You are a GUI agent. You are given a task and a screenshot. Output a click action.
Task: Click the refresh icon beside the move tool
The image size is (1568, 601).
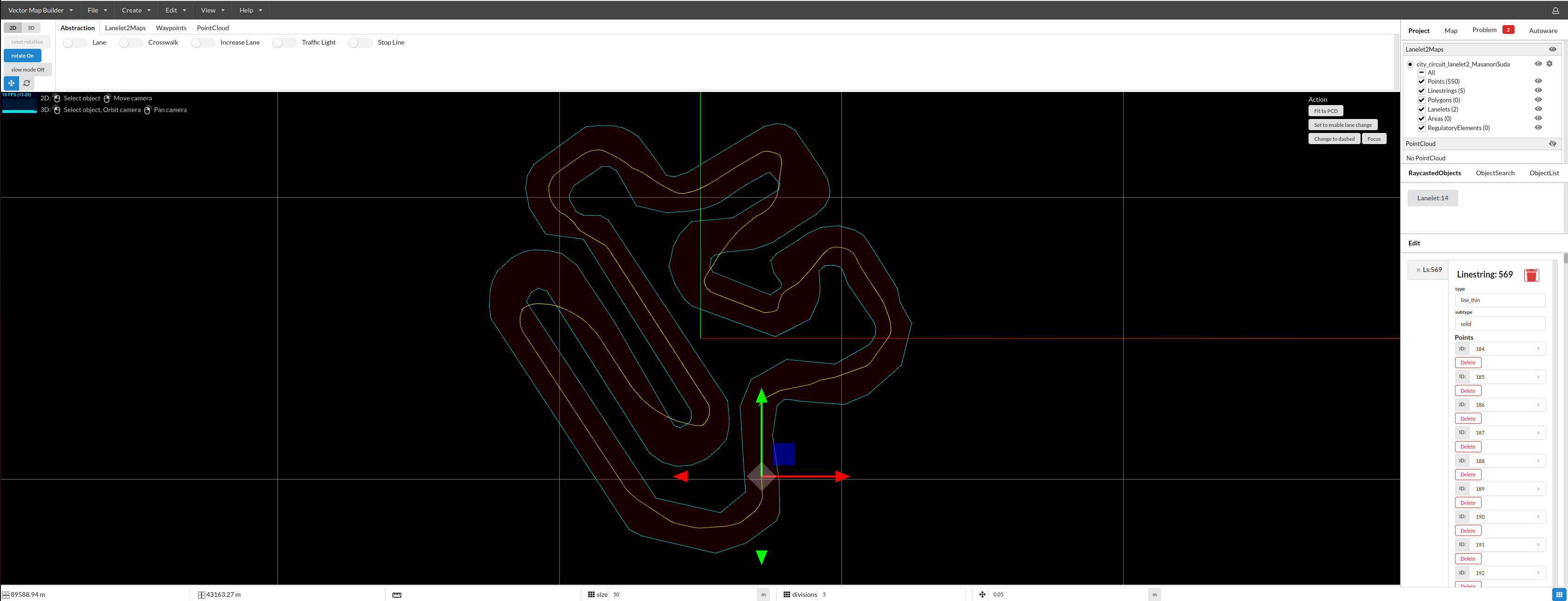tap(26, 83)
